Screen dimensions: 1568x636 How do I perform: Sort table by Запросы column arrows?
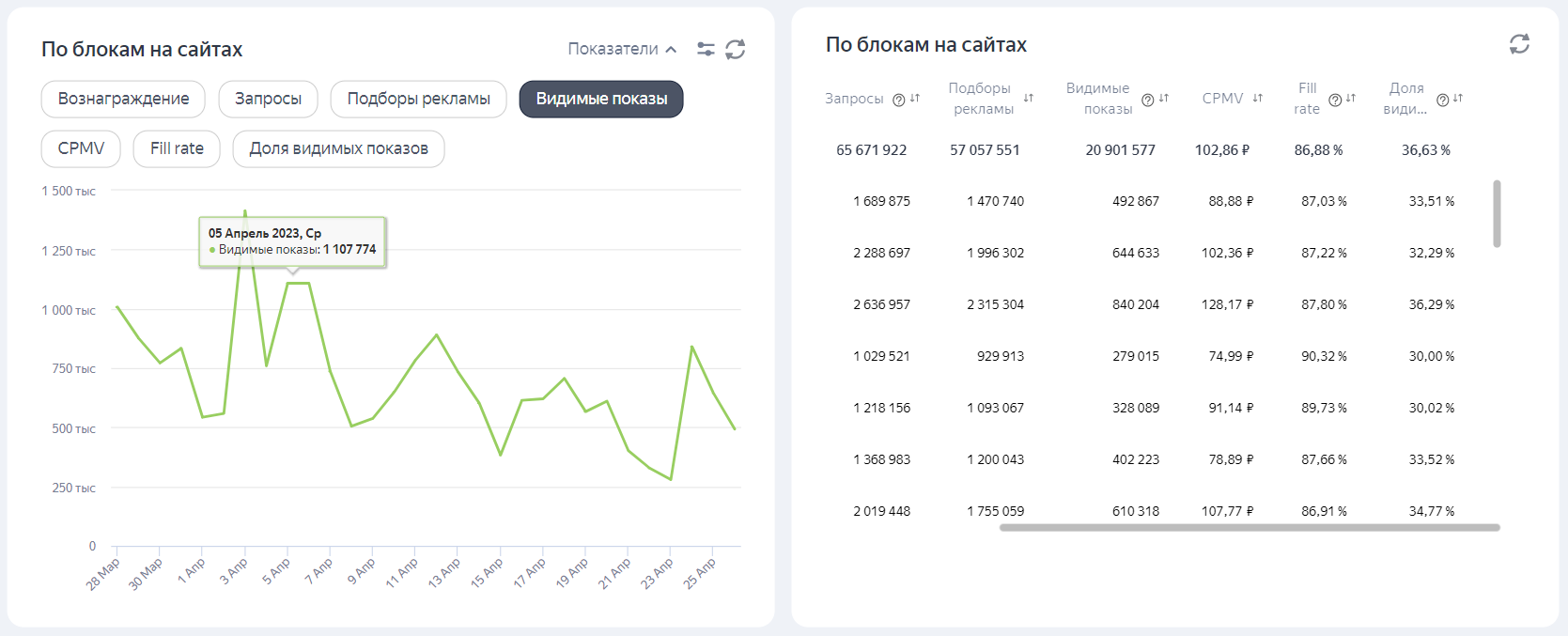pyautogui.click(x=915, y=99)
